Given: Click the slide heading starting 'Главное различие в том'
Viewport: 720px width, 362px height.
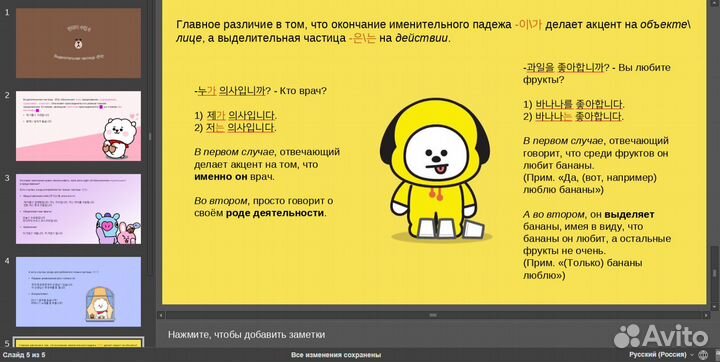Looking at the screenshot, I should [x=433, y=31].
